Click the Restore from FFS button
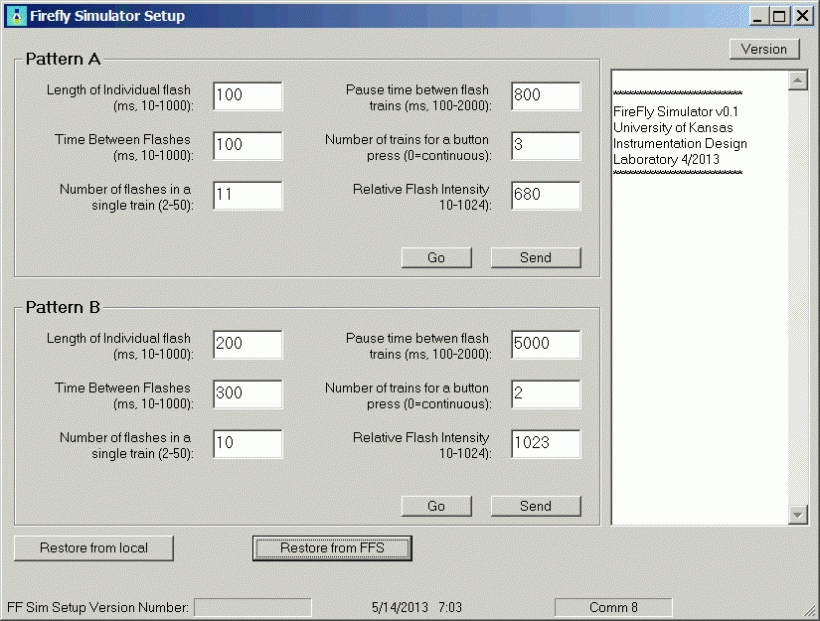Screen dimensions: 820x621 tap(332, 548)
